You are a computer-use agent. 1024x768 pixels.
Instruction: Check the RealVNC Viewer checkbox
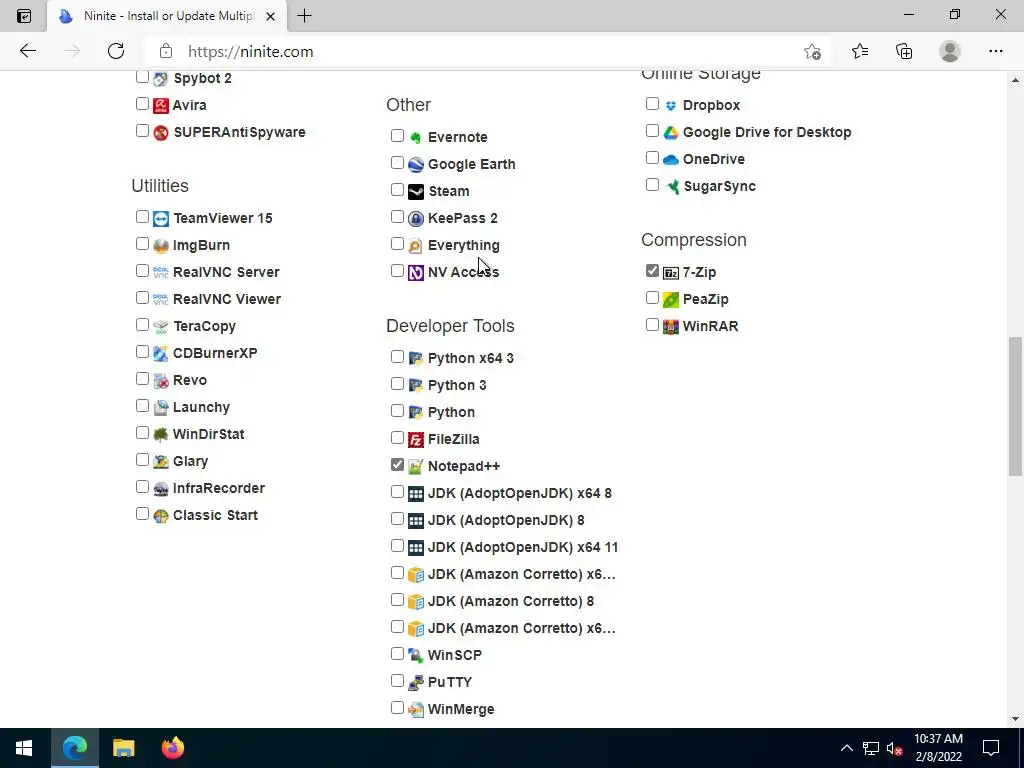point(142,298)
